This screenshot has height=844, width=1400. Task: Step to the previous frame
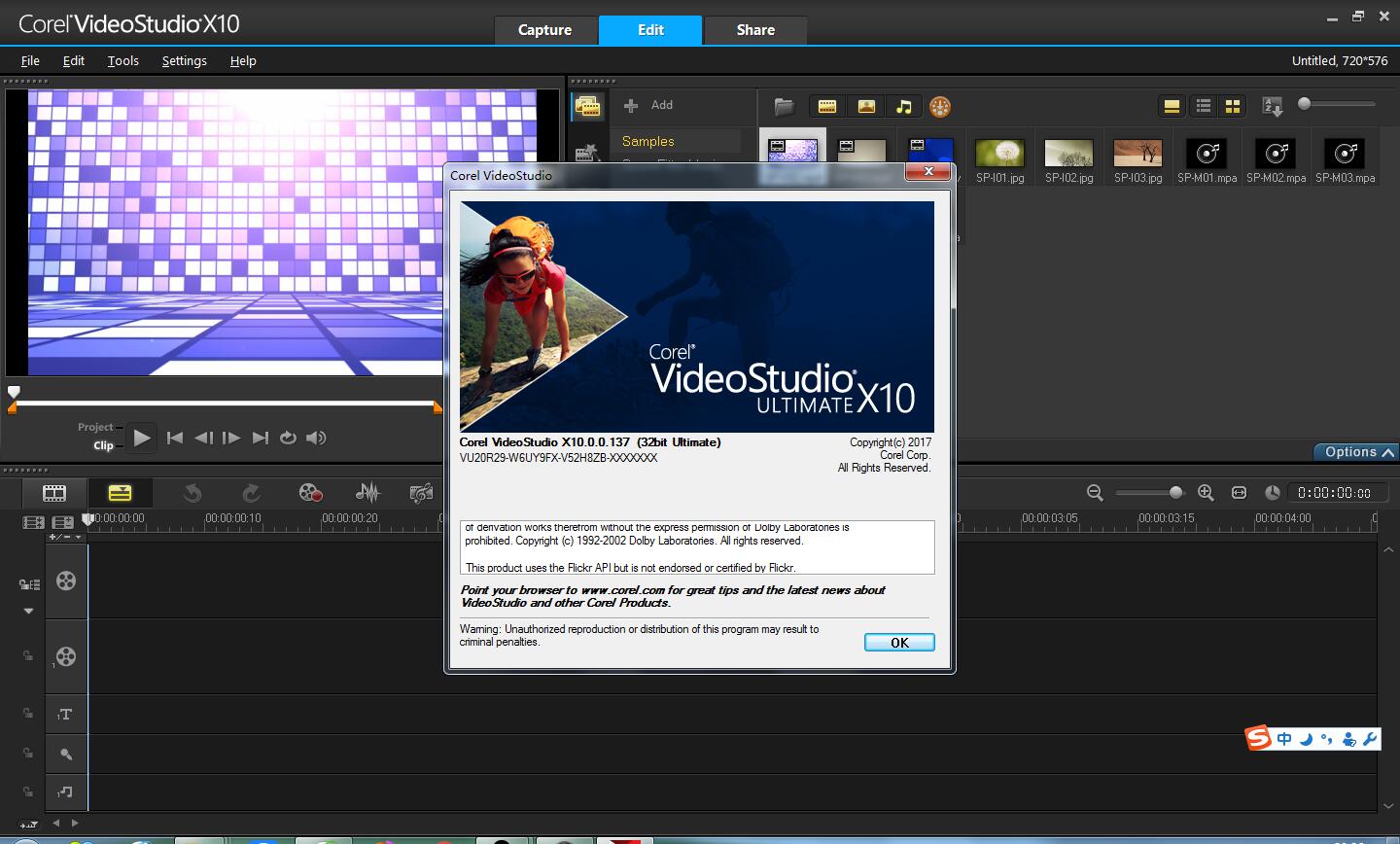203,438
